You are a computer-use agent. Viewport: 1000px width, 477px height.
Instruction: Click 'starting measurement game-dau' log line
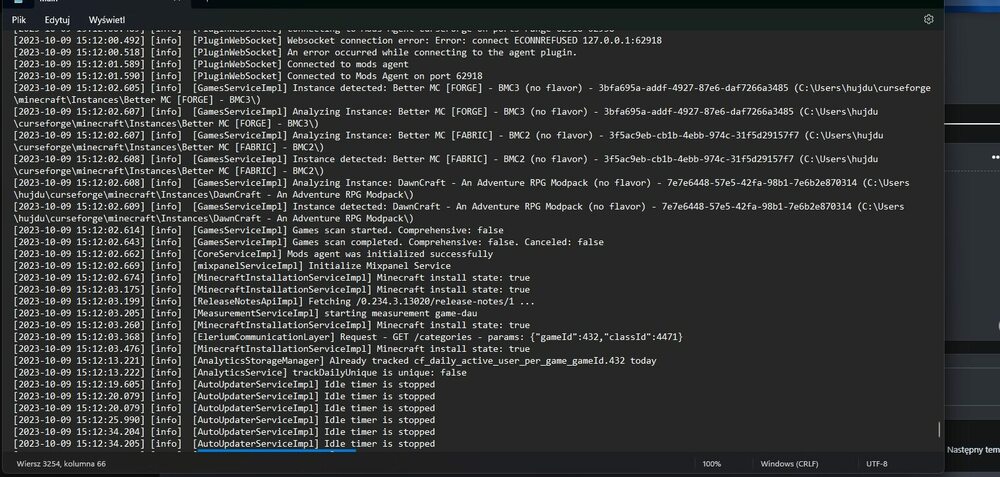click(246, 313)
